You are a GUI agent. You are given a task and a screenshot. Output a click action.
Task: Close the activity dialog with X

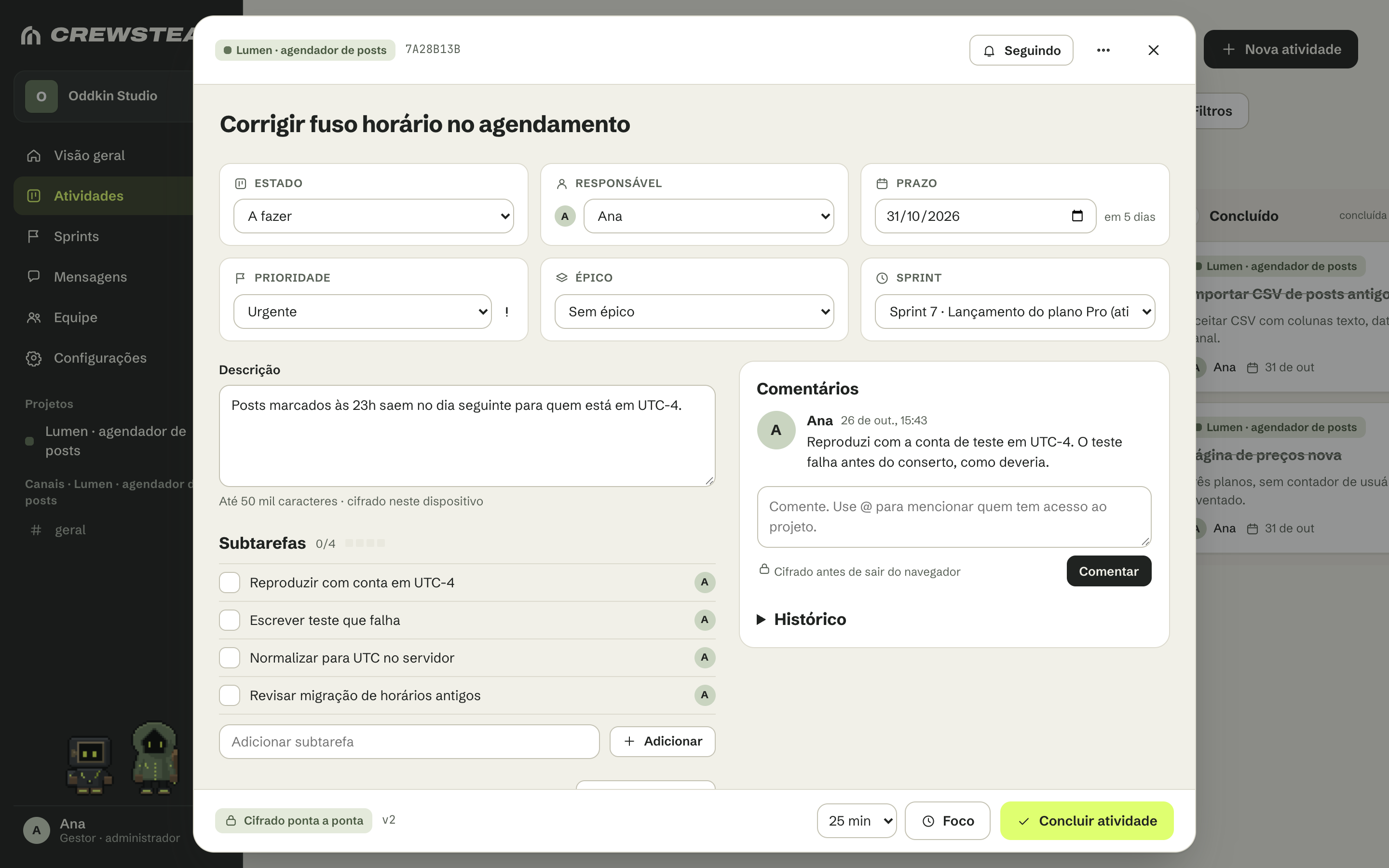tap(1153, 50)
